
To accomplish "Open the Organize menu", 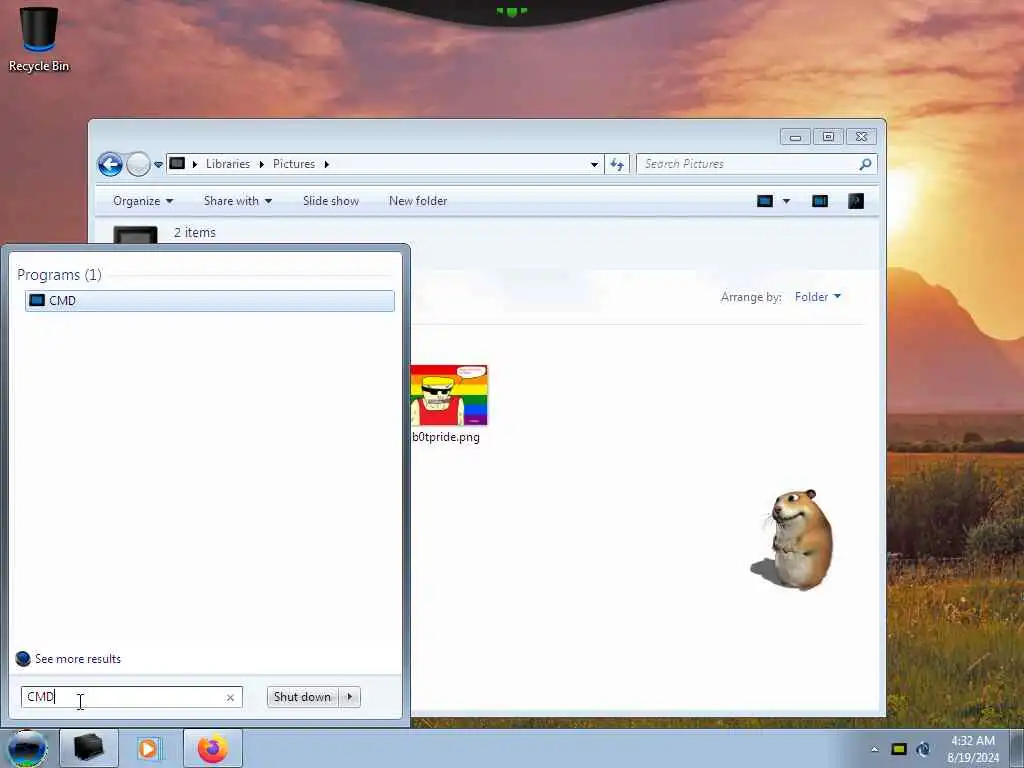I will point(143,200).
